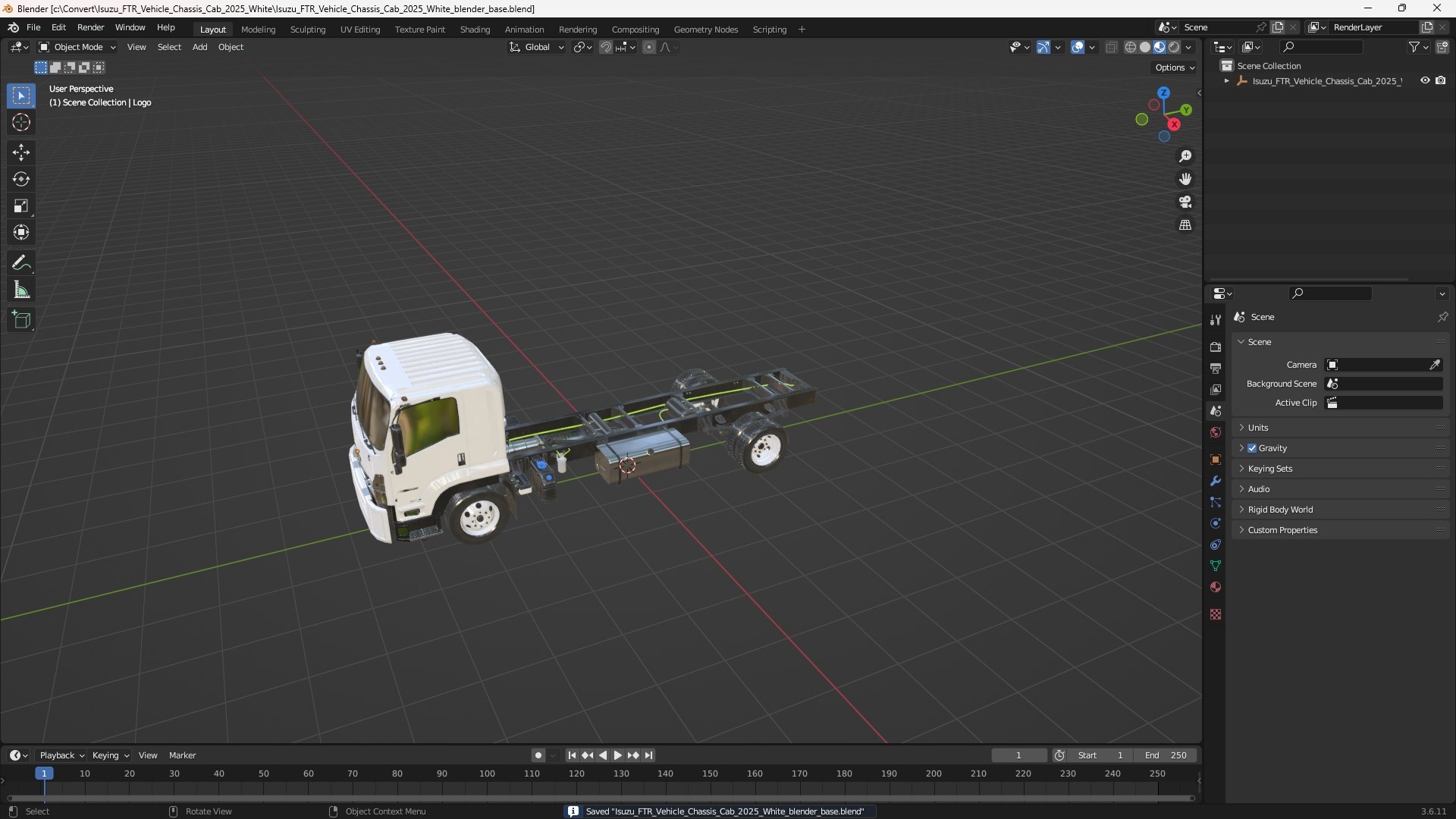
Task: Expand the Custom Properties panel
Action: click(1340, 530)
